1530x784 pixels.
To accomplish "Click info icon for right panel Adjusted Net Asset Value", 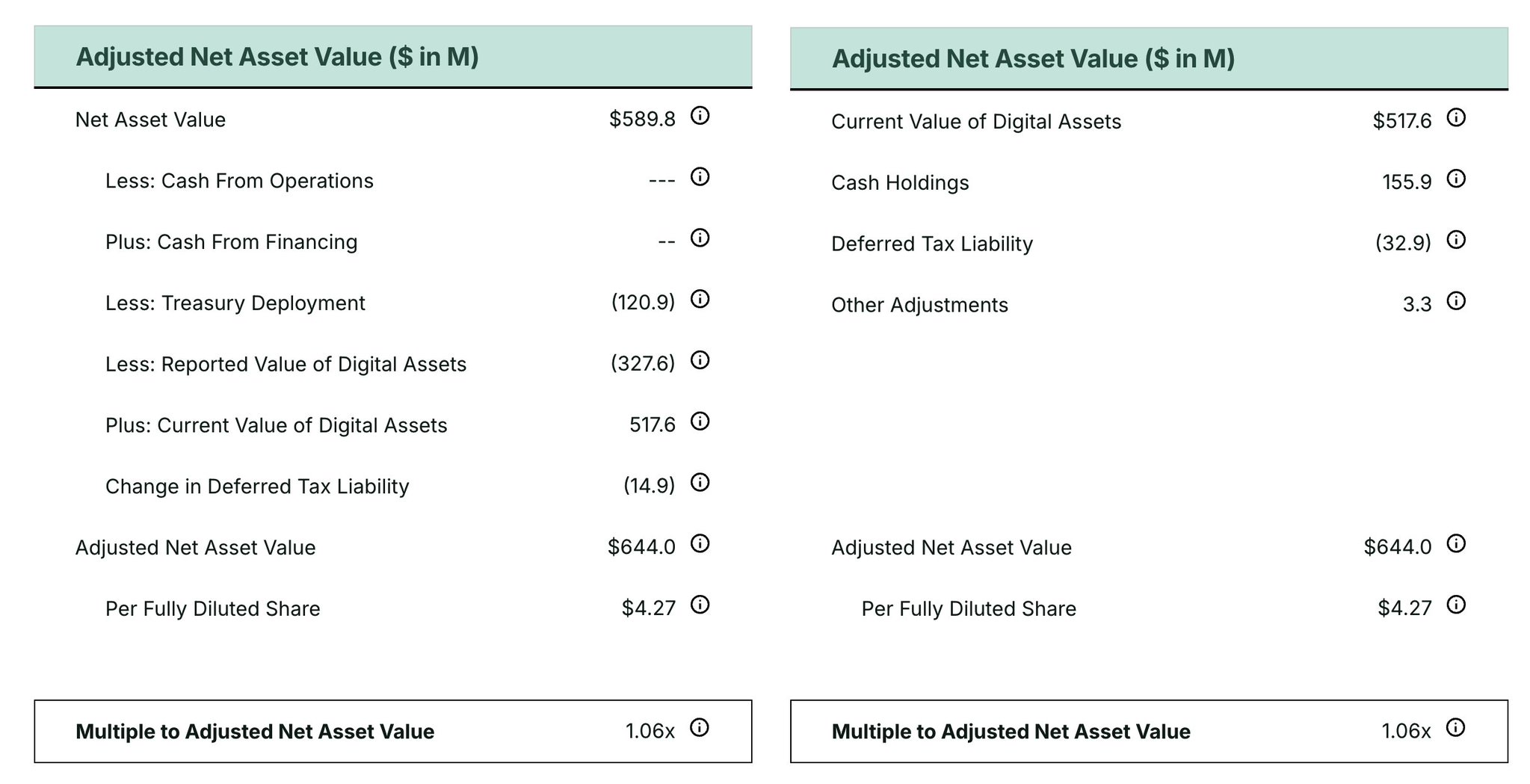I will coord(1456,544).
